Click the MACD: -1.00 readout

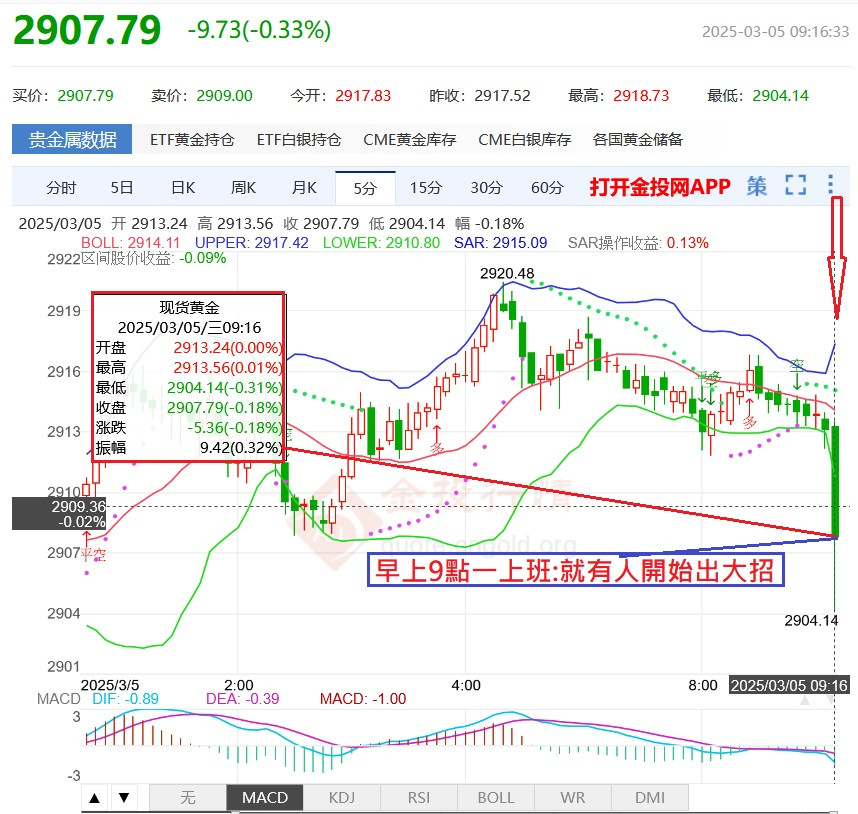click(363, 699)
